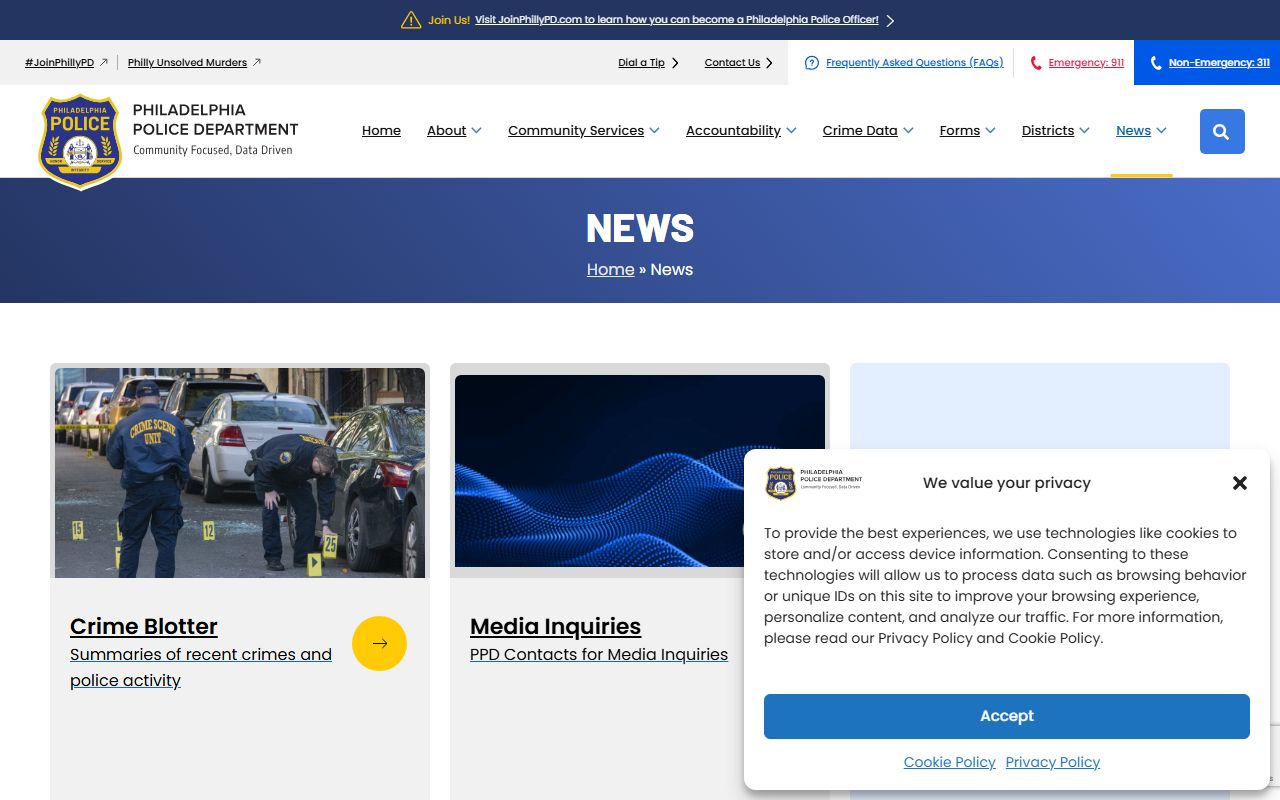
Task: Visit JoinPhillyPD.com banner link
Action: click(x=677, y=20)
